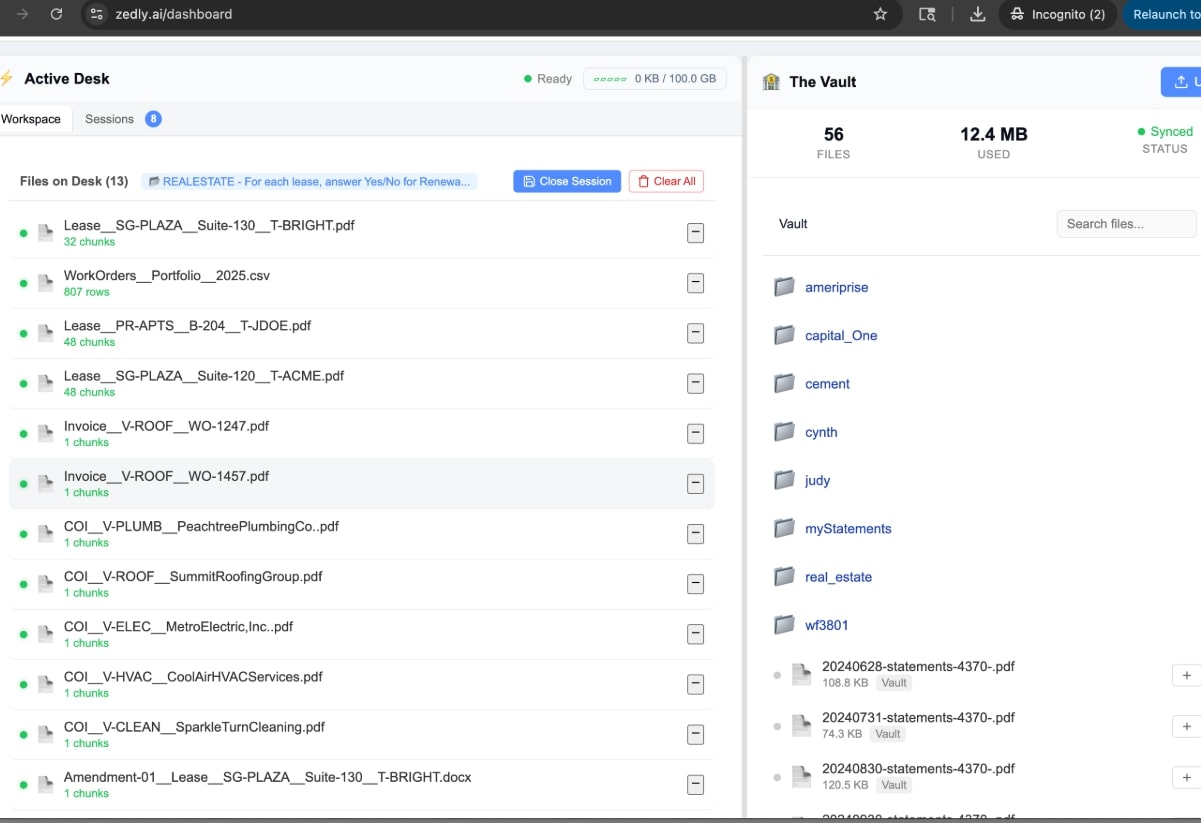Toggle the green dot next to COI__V-HVAC__CoolAirHVACServices.pdf
The width and height of the screenshot is (1201, 823).
point(22,684)
